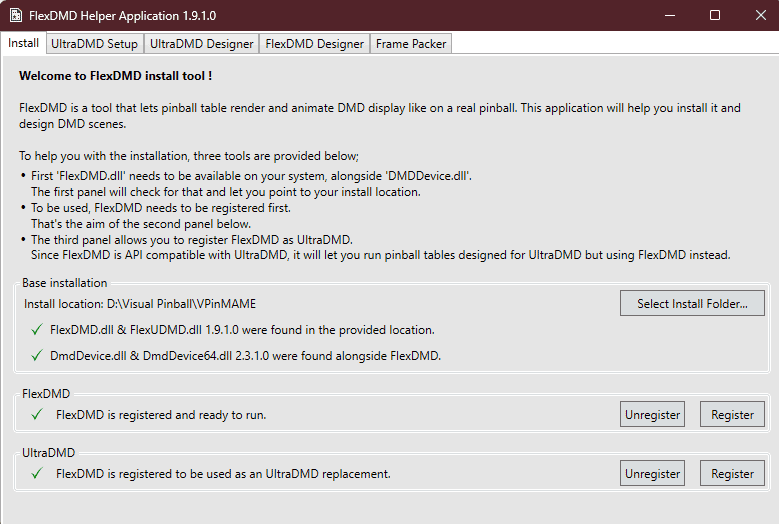Register FlexDMD as UltraDMD replacement
The image size is (779, 524).
click(x=732, y=473)
